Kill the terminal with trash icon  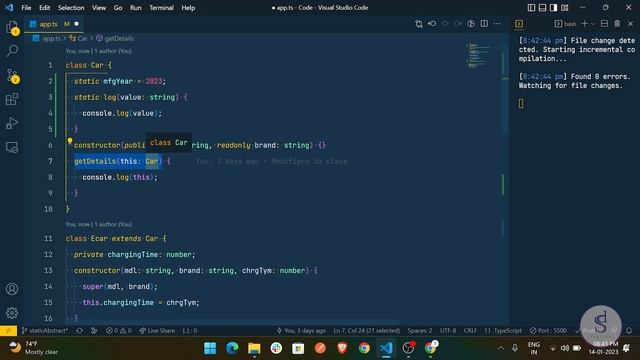(617, 24)
